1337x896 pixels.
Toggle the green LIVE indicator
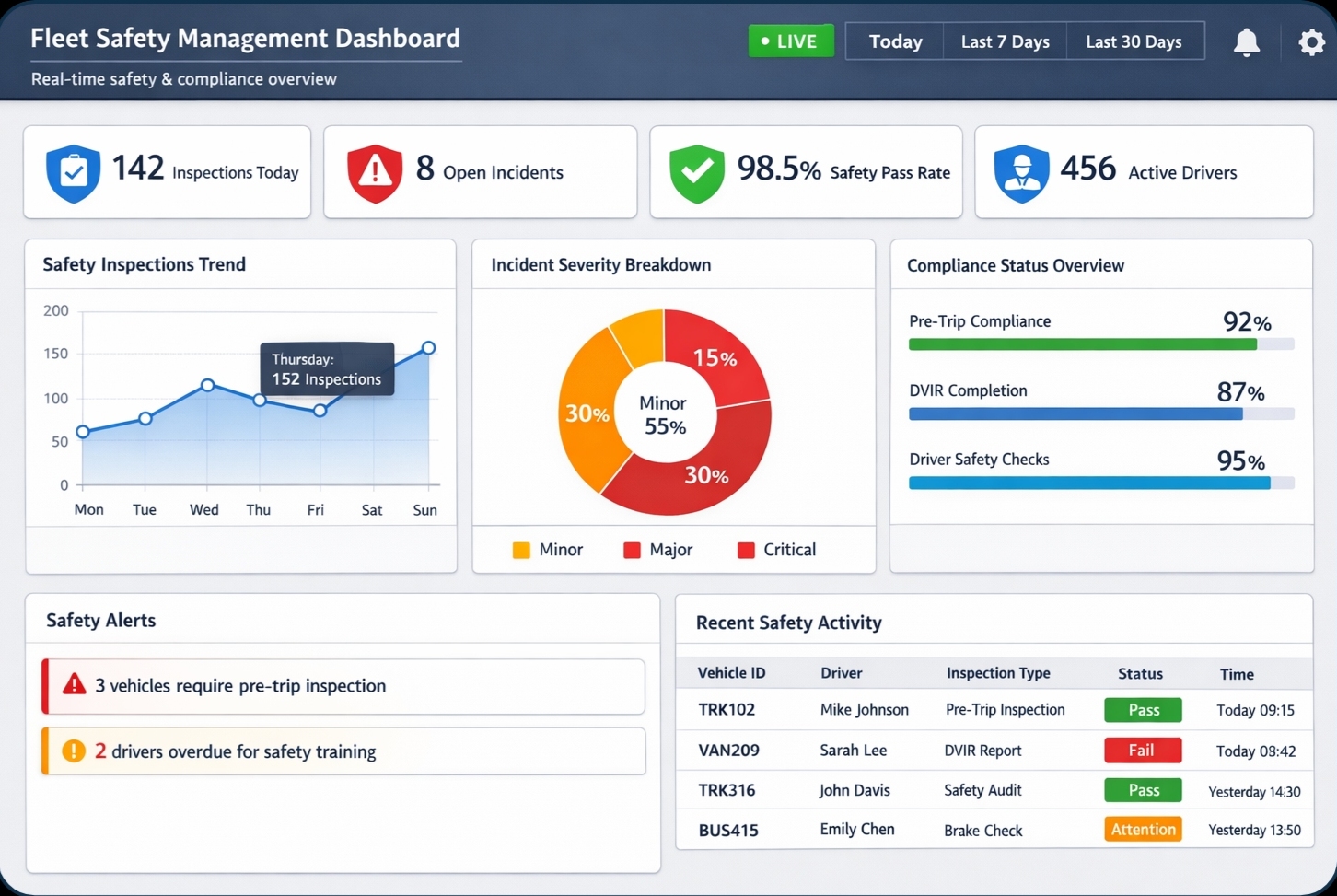click(x=790, y=41)
